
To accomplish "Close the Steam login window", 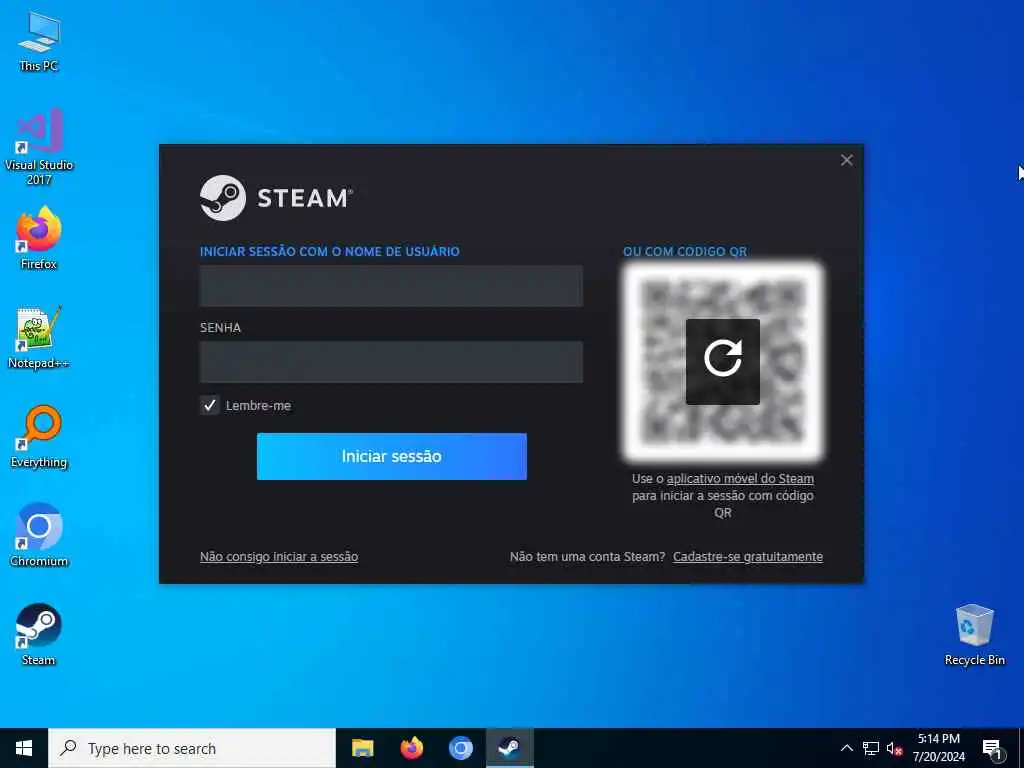I will pos(846,160).
